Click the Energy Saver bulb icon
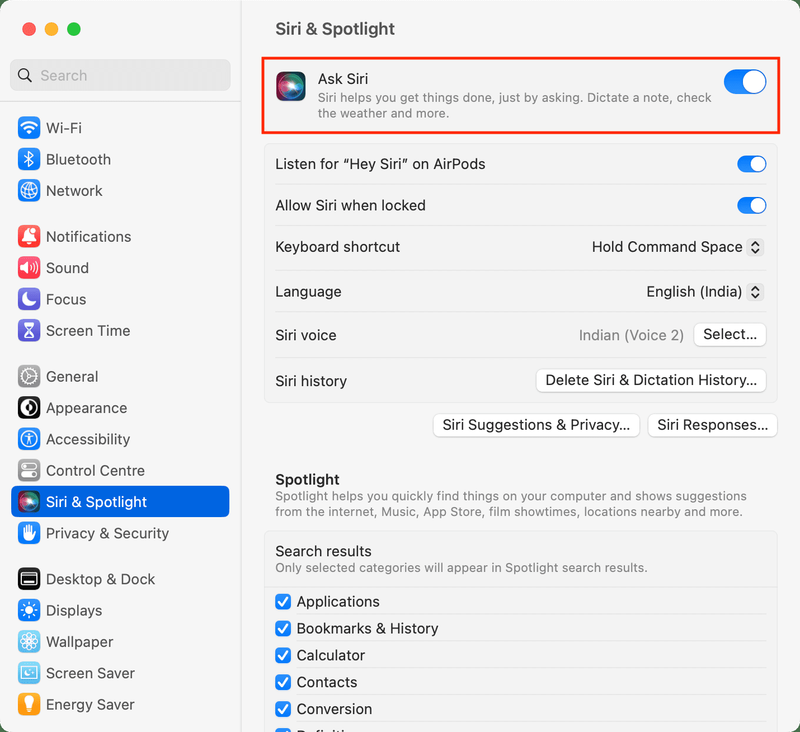Screen dimensions: 800x732 pyautogui.click(x=29, y=704)
